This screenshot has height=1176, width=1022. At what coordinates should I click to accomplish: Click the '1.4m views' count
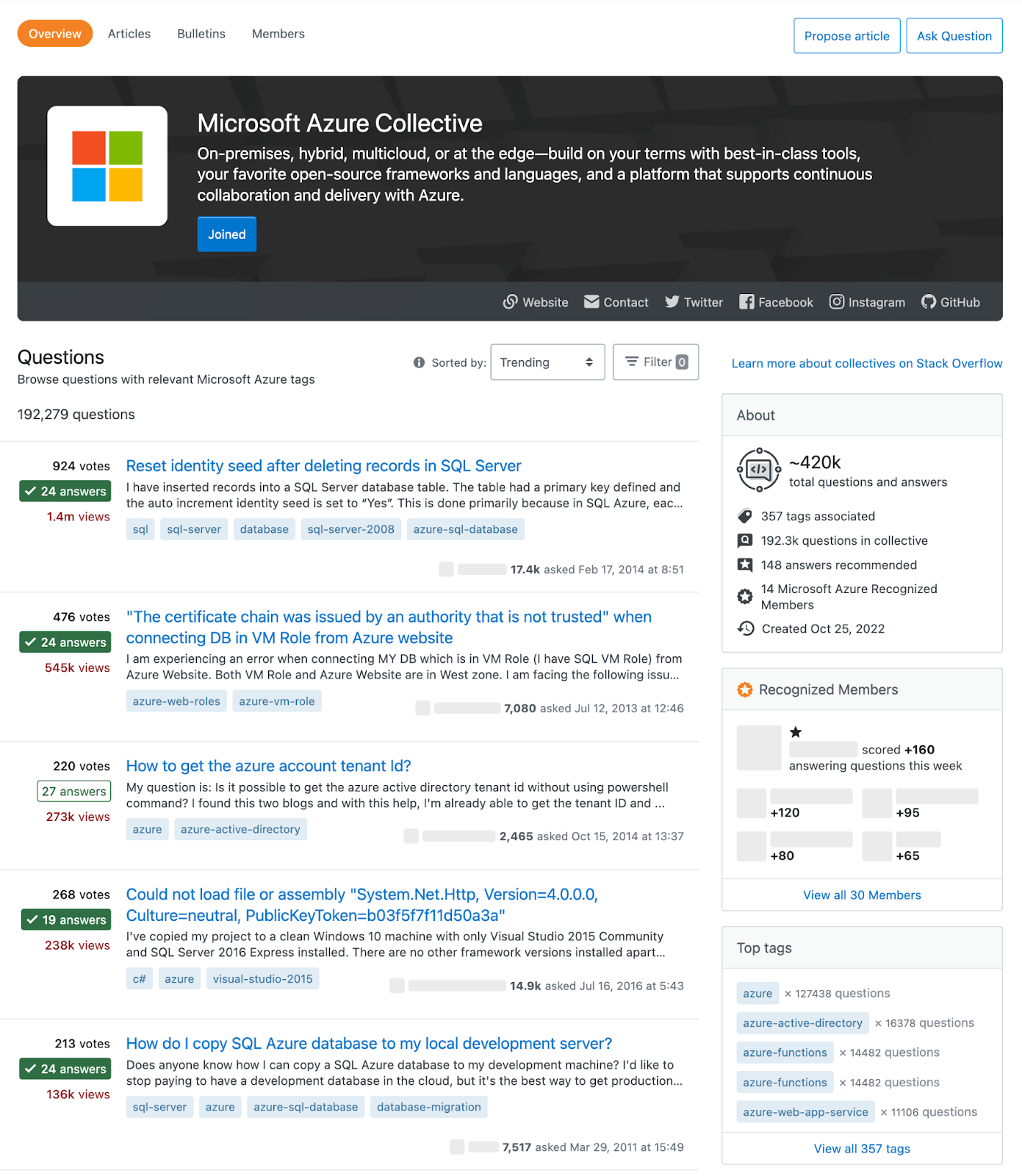coord(79,517)
